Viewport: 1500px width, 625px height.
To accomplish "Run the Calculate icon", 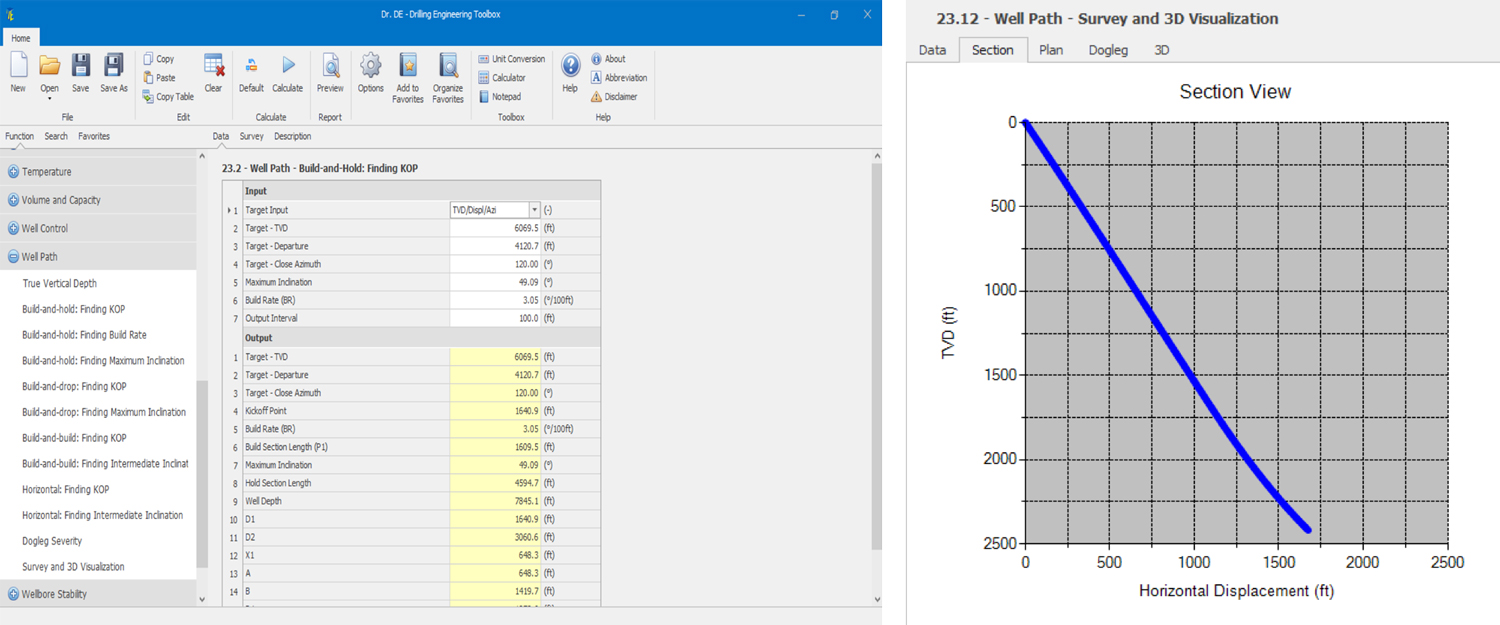I will (288, 67).
